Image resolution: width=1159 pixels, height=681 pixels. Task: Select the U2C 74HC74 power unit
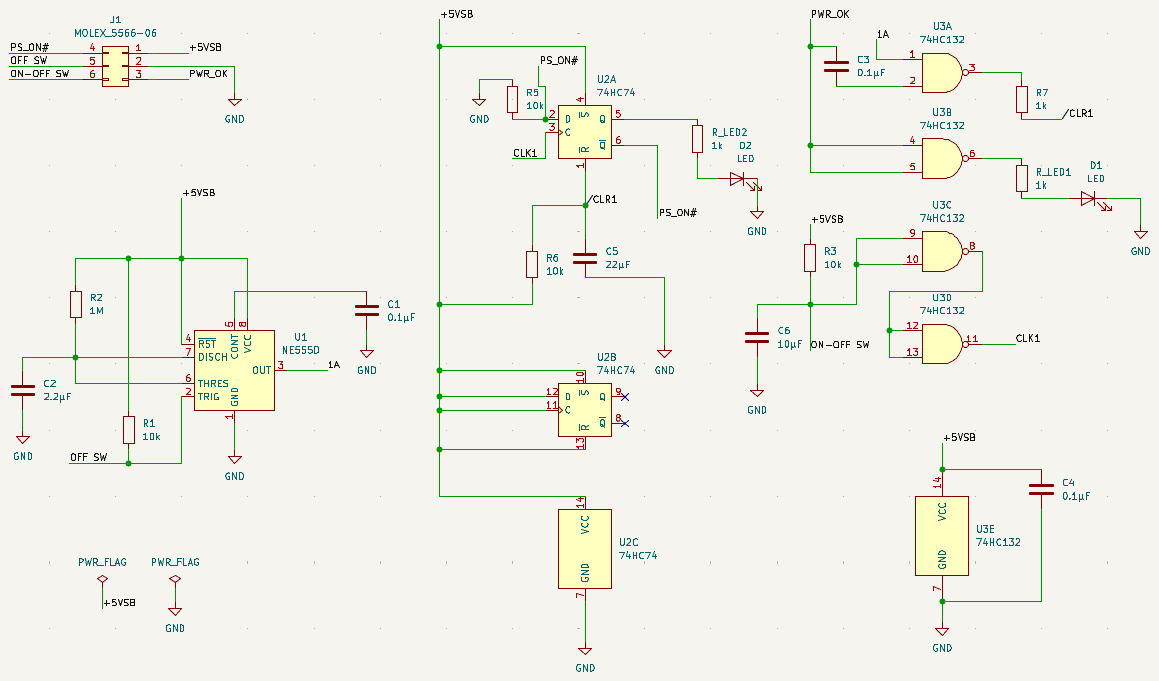(585, 548)
